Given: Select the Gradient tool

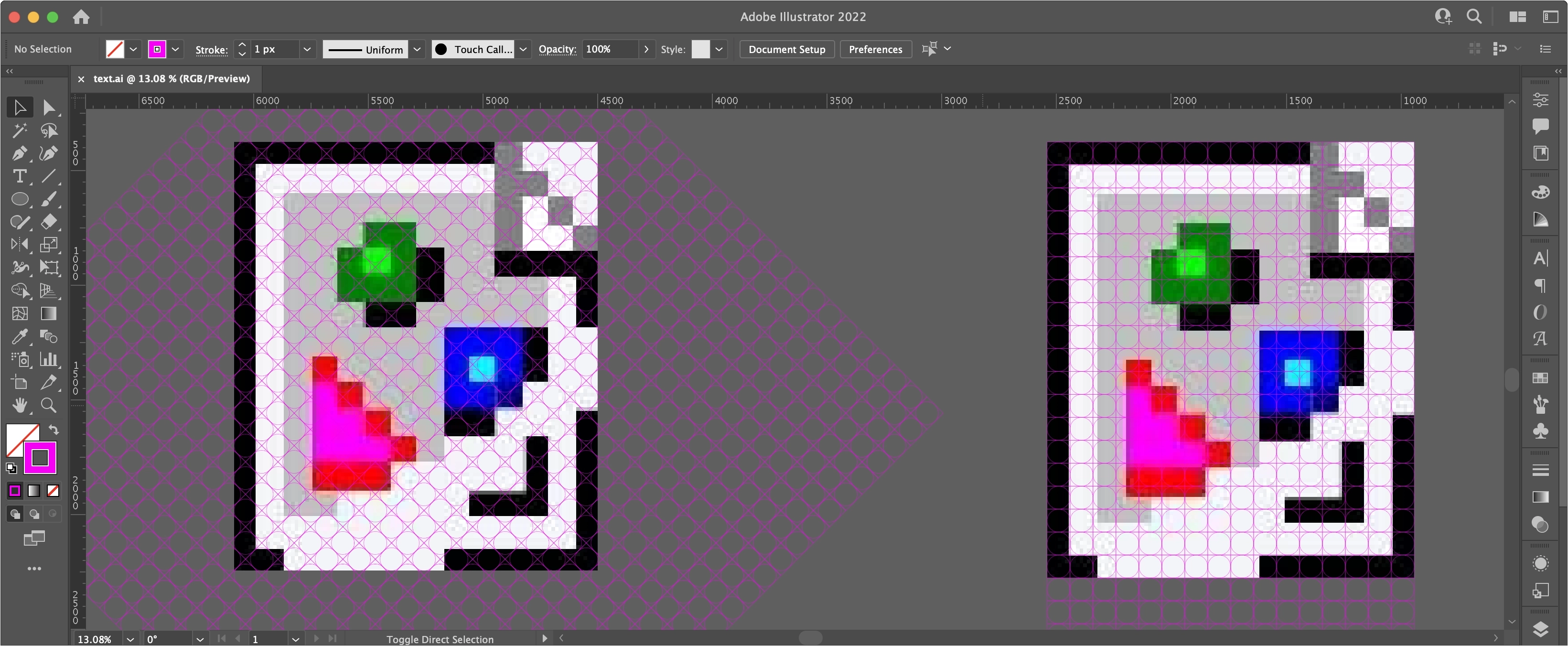Looking at the screenshot, I should pos(49,313).
